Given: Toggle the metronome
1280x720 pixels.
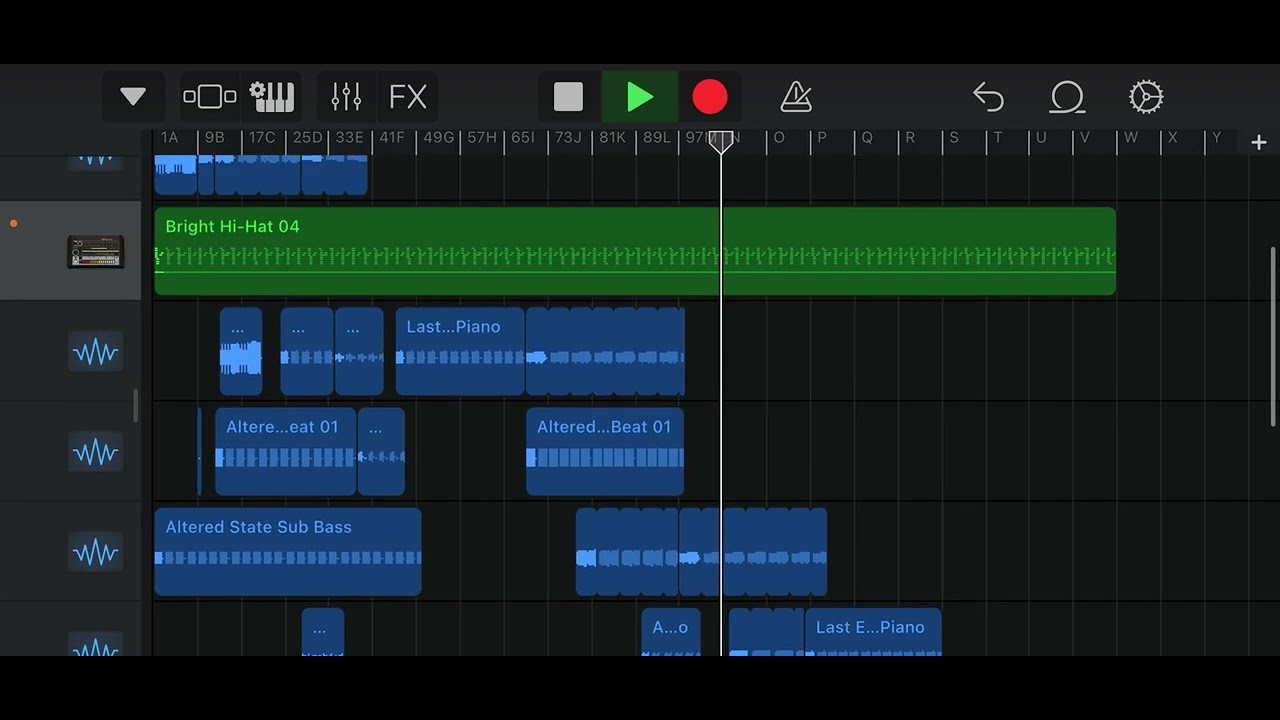Looking at the screenshot, I should click(x=796, y=97).
